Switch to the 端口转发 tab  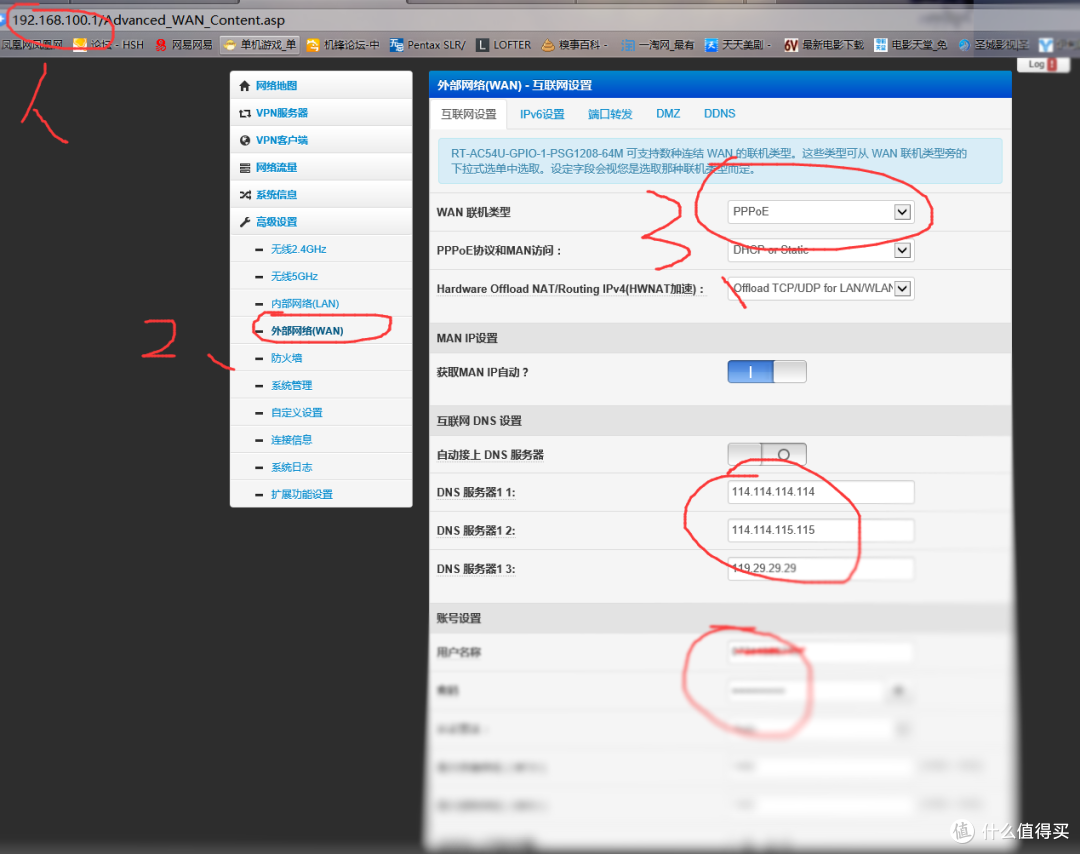pos(610,114)
